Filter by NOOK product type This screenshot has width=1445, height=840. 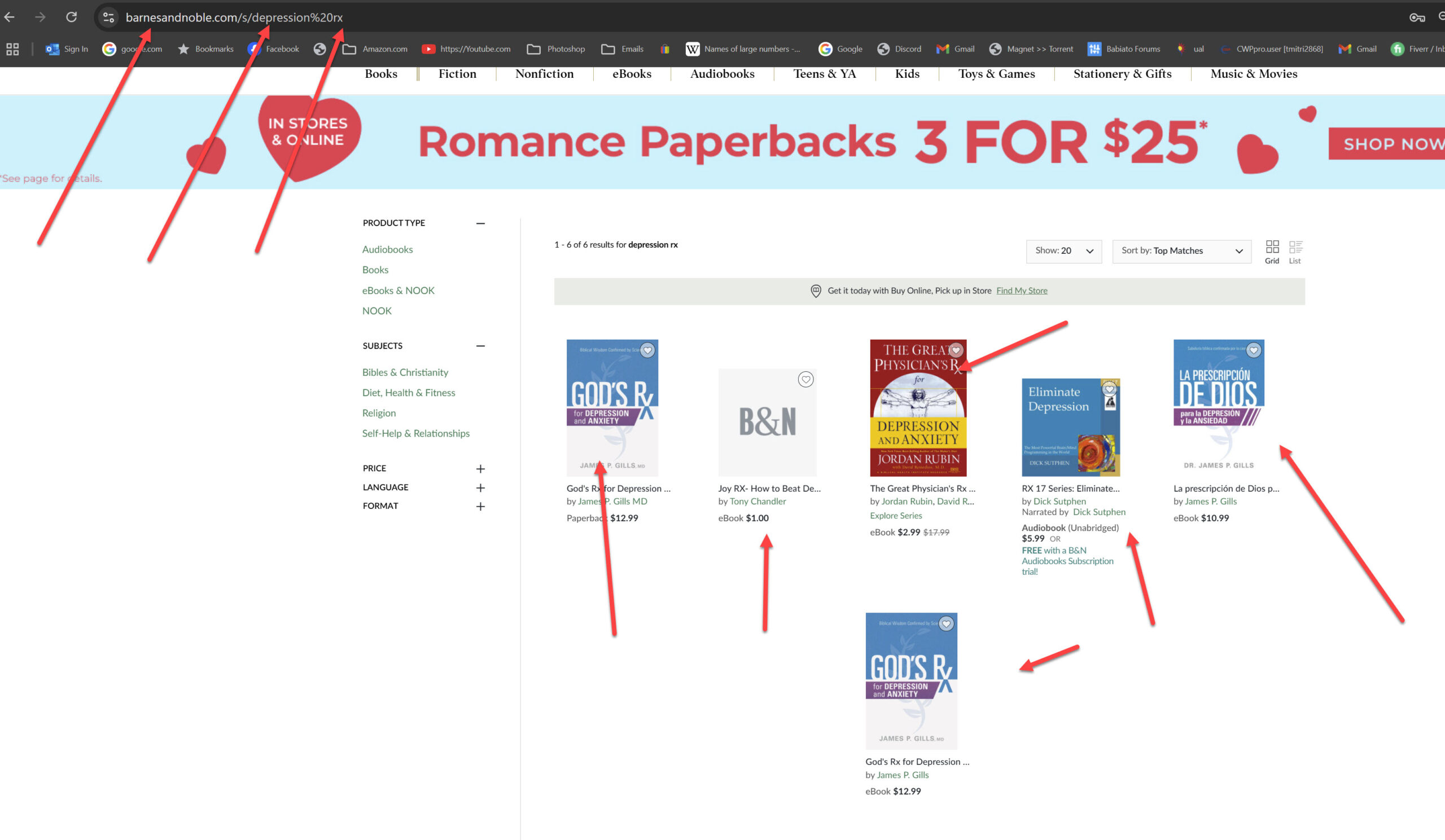pos(376,311)
